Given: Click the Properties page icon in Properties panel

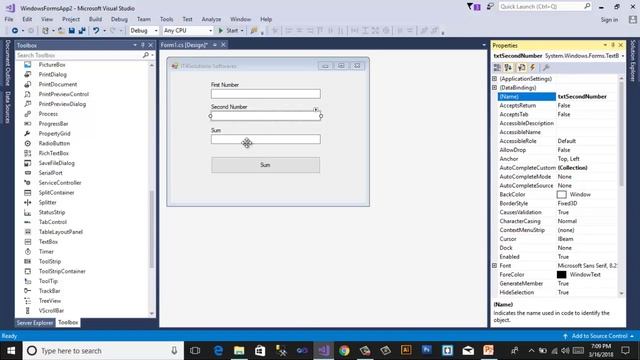Looking at the screenshot, I should pos(521,68).
